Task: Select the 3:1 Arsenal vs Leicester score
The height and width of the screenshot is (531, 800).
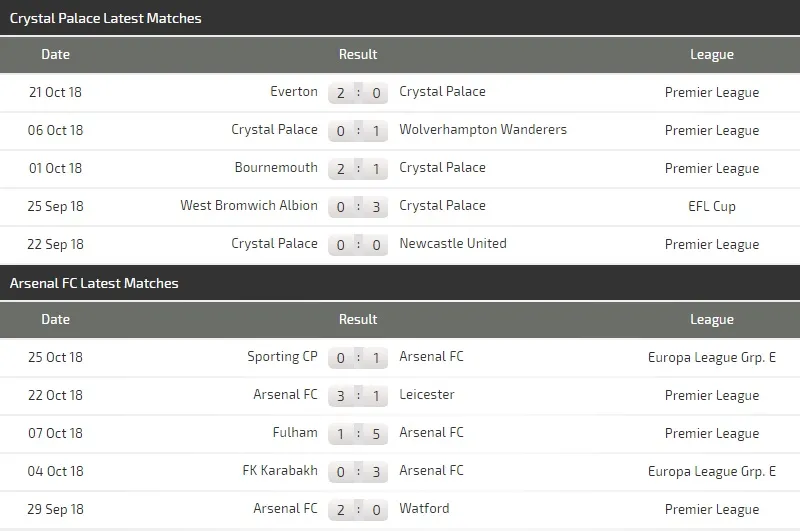Action: pos(358,396)
